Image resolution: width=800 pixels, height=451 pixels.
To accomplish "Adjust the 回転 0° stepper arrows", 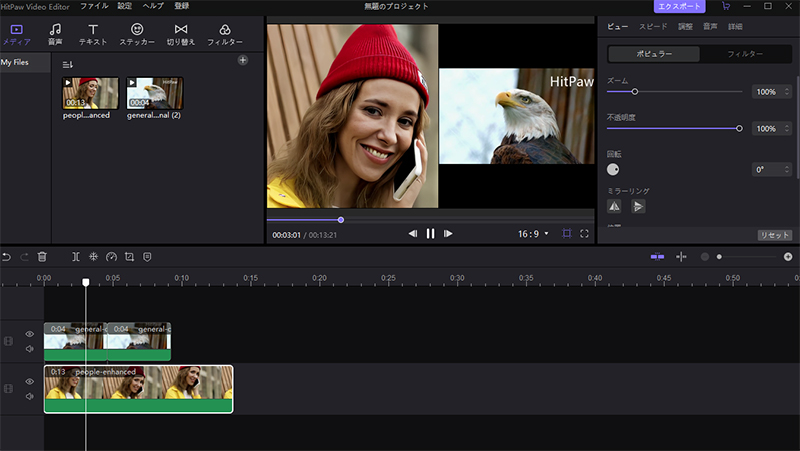I will (x=787, y=169).
